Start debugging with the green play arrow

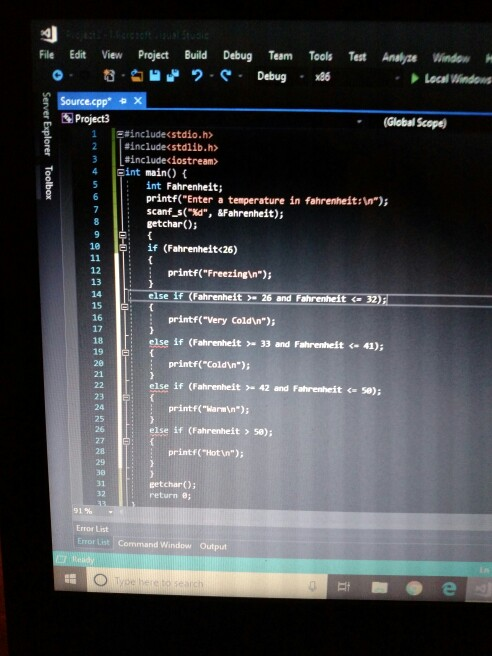pos(415,79)
